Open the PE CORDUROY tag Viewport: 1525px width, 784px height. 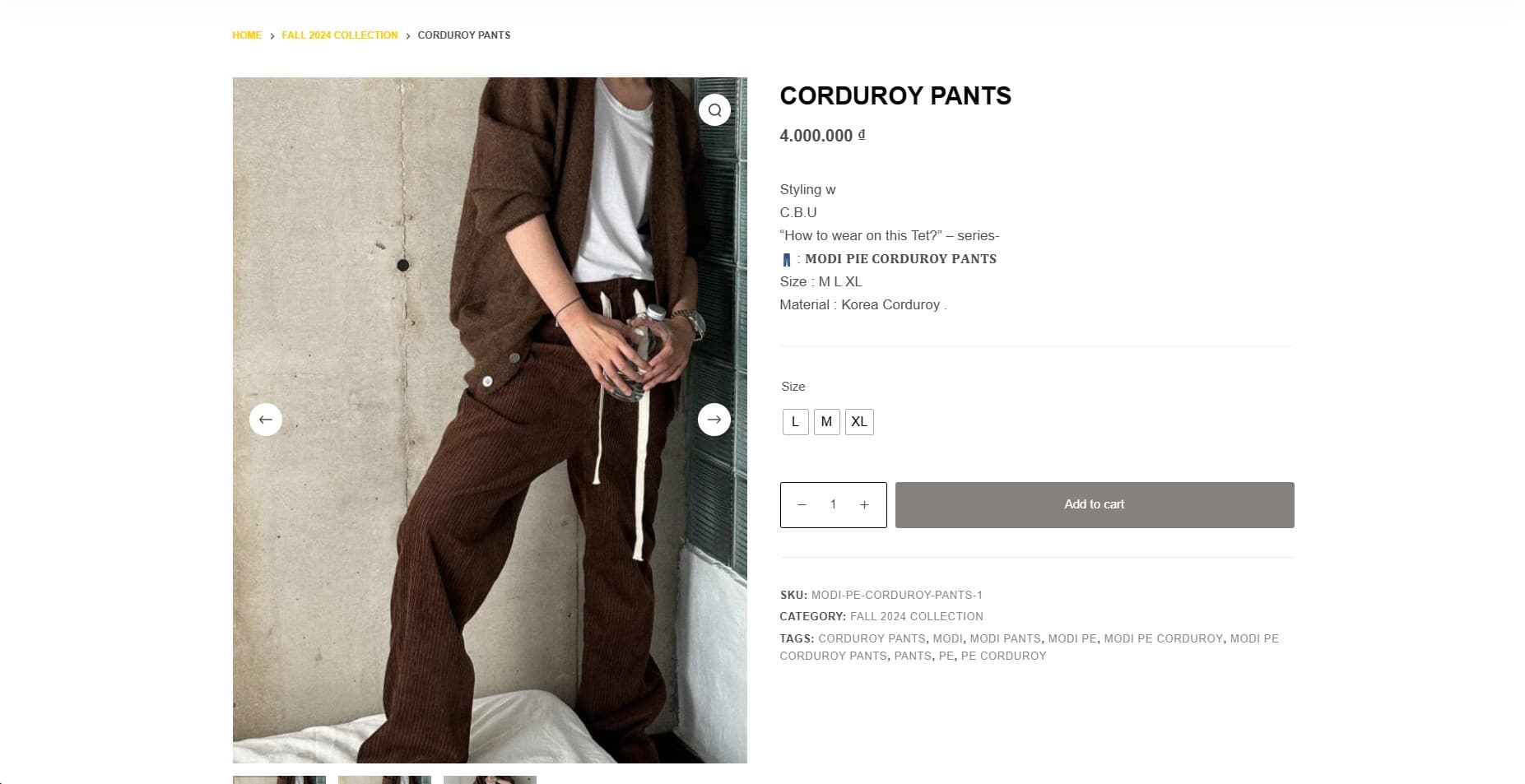1003,656
